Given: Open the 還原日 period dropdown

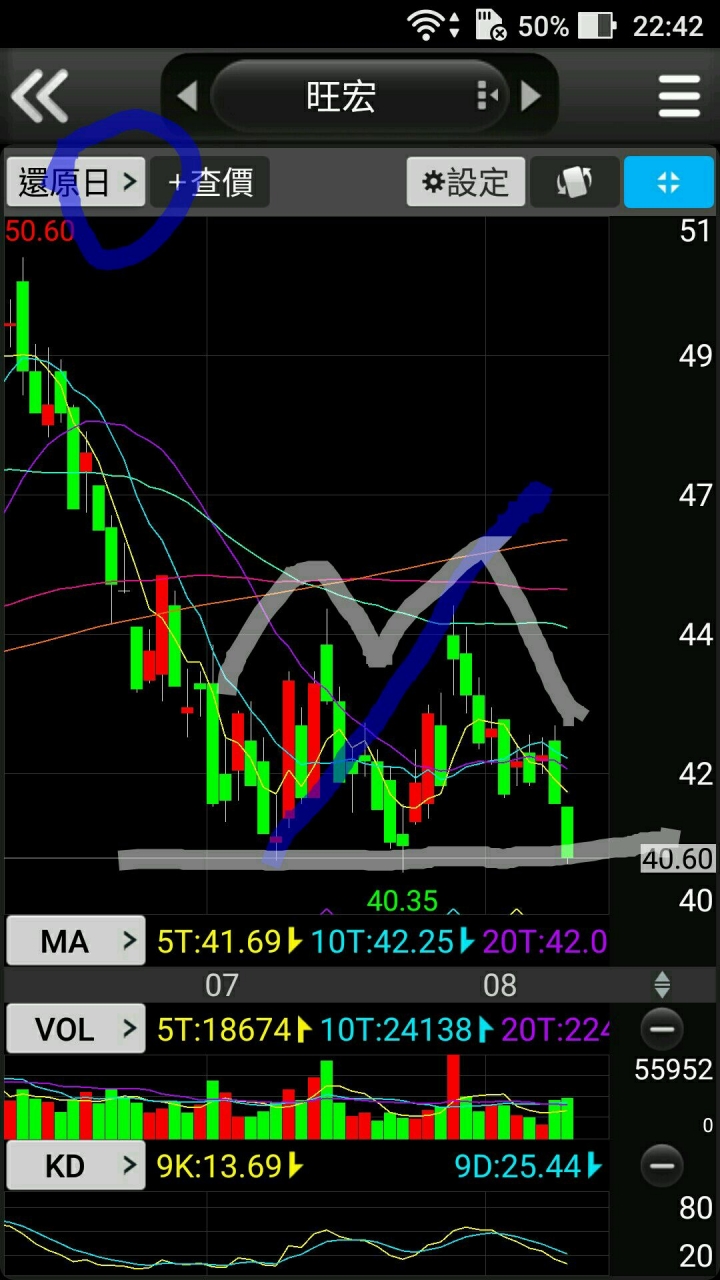Looking at the screenshot, I should tap(76, 182).
